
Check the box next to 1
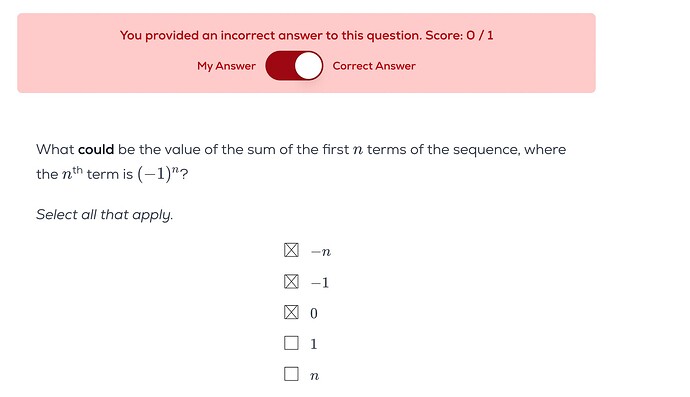point(291,343)
